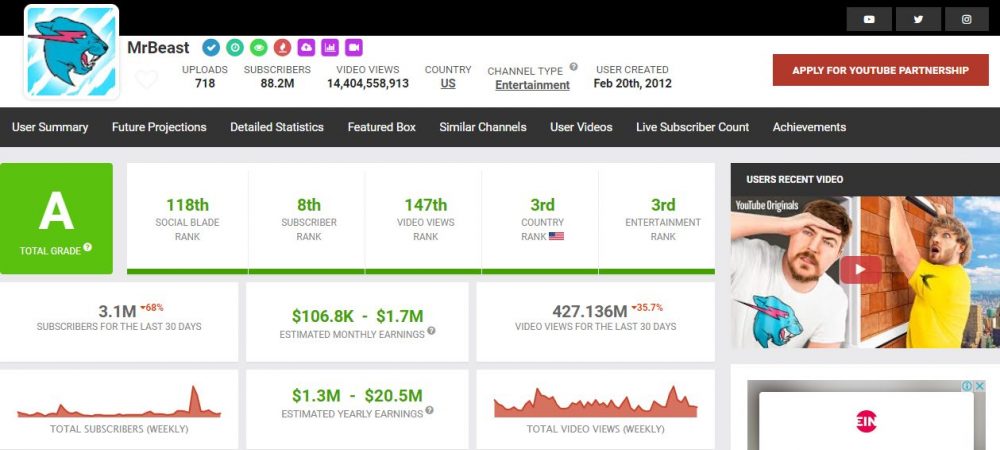The height and width of the screenshot is (450, 1000).
Task: Click the MrBeast channel avatar
Action: click(71, 52)
